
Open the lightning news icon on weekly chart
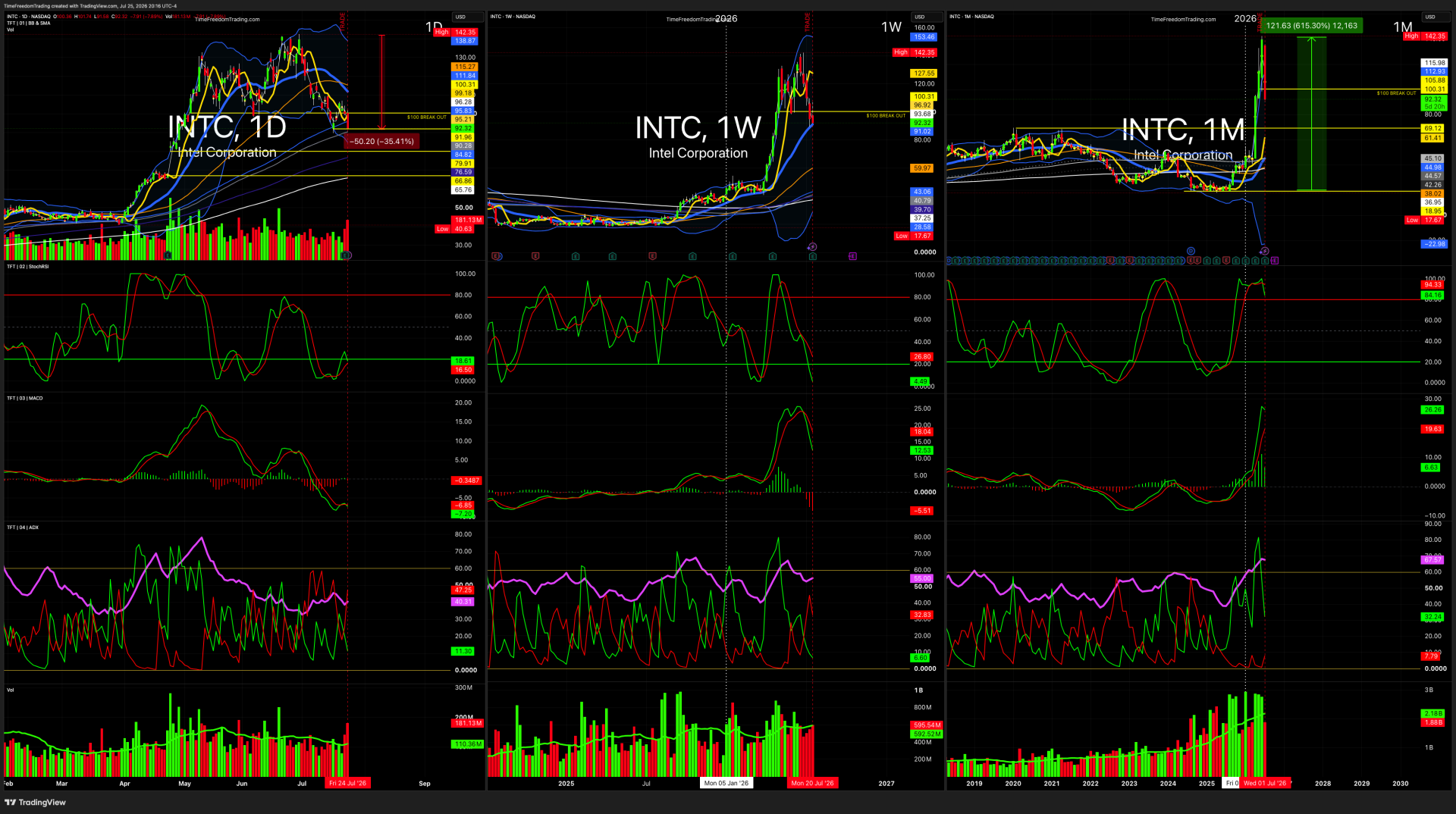(812, 246)
